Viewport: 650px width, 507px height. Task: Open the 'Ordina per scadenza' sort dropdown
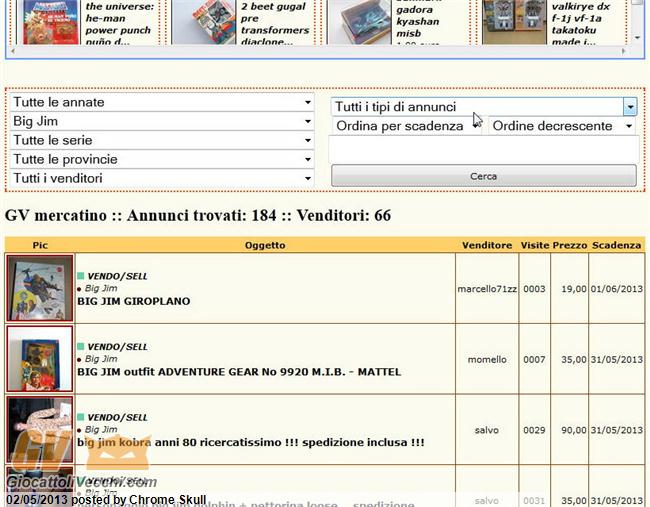tap(408, 126)
